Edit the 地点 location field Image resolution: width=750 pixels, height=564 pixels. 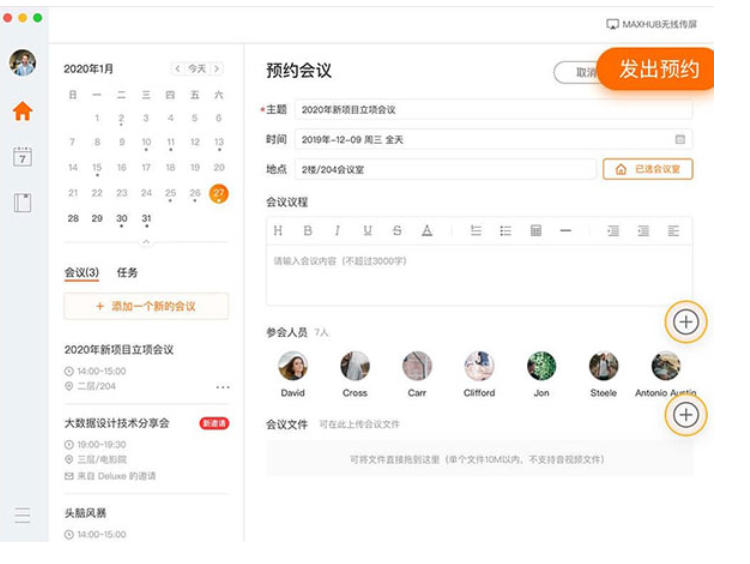tap(445, 169)
